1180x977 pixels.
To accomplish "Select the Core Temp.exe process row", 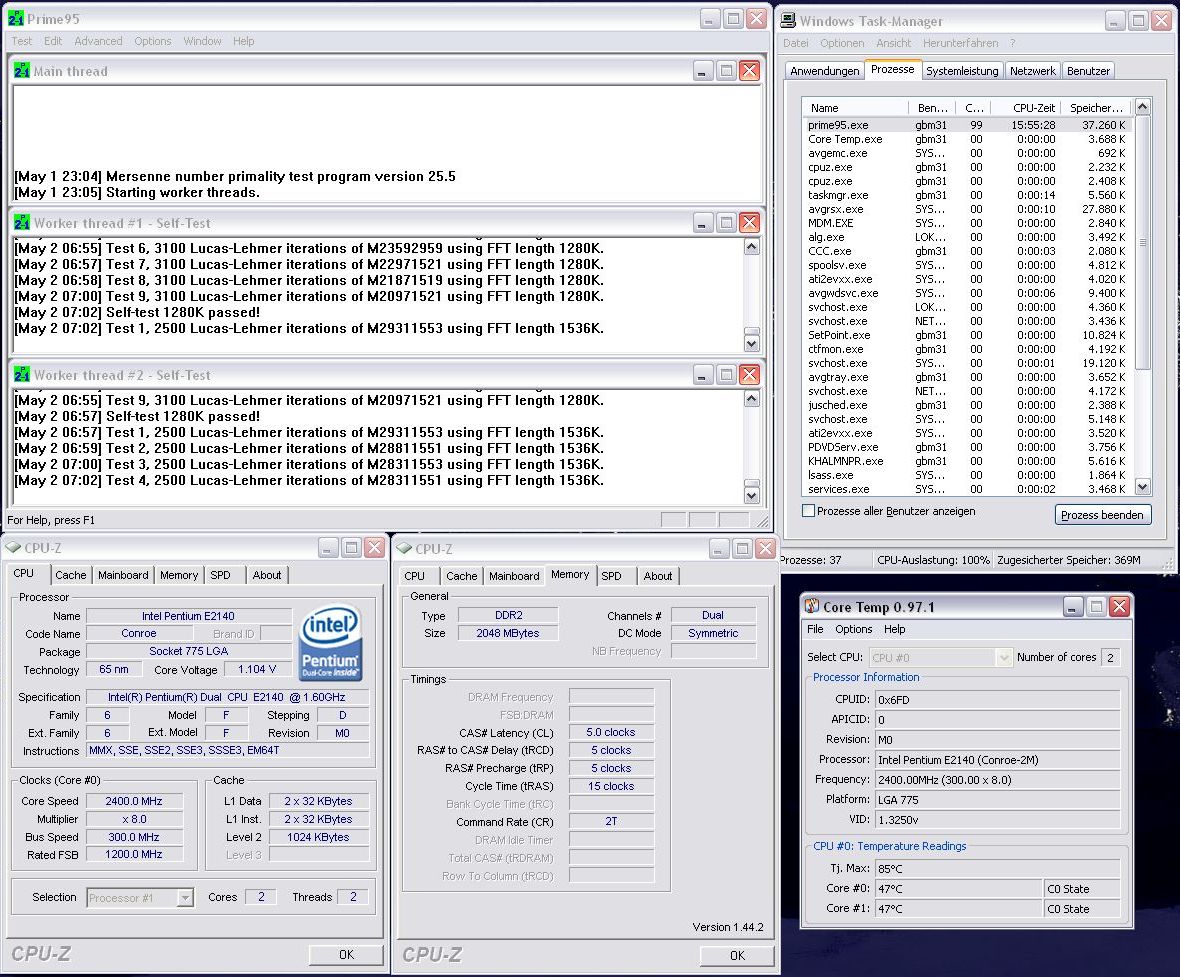I will point(967,139).
